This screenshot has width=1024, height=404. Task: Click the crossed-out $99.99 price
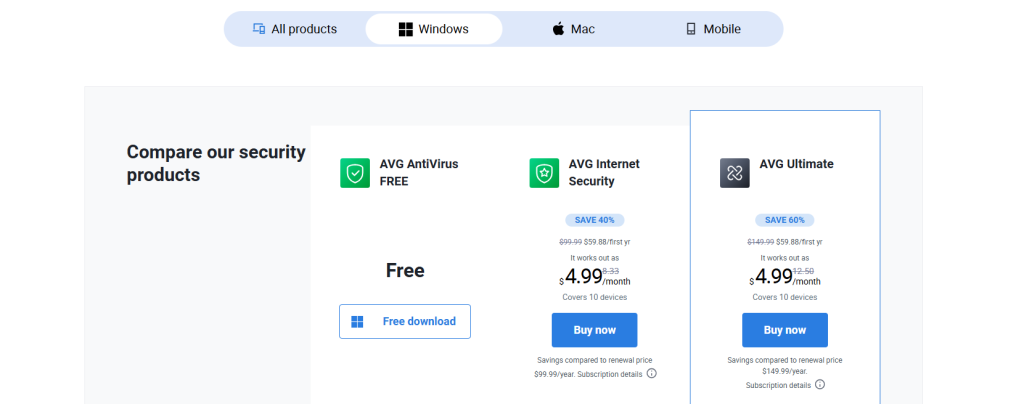571,241
